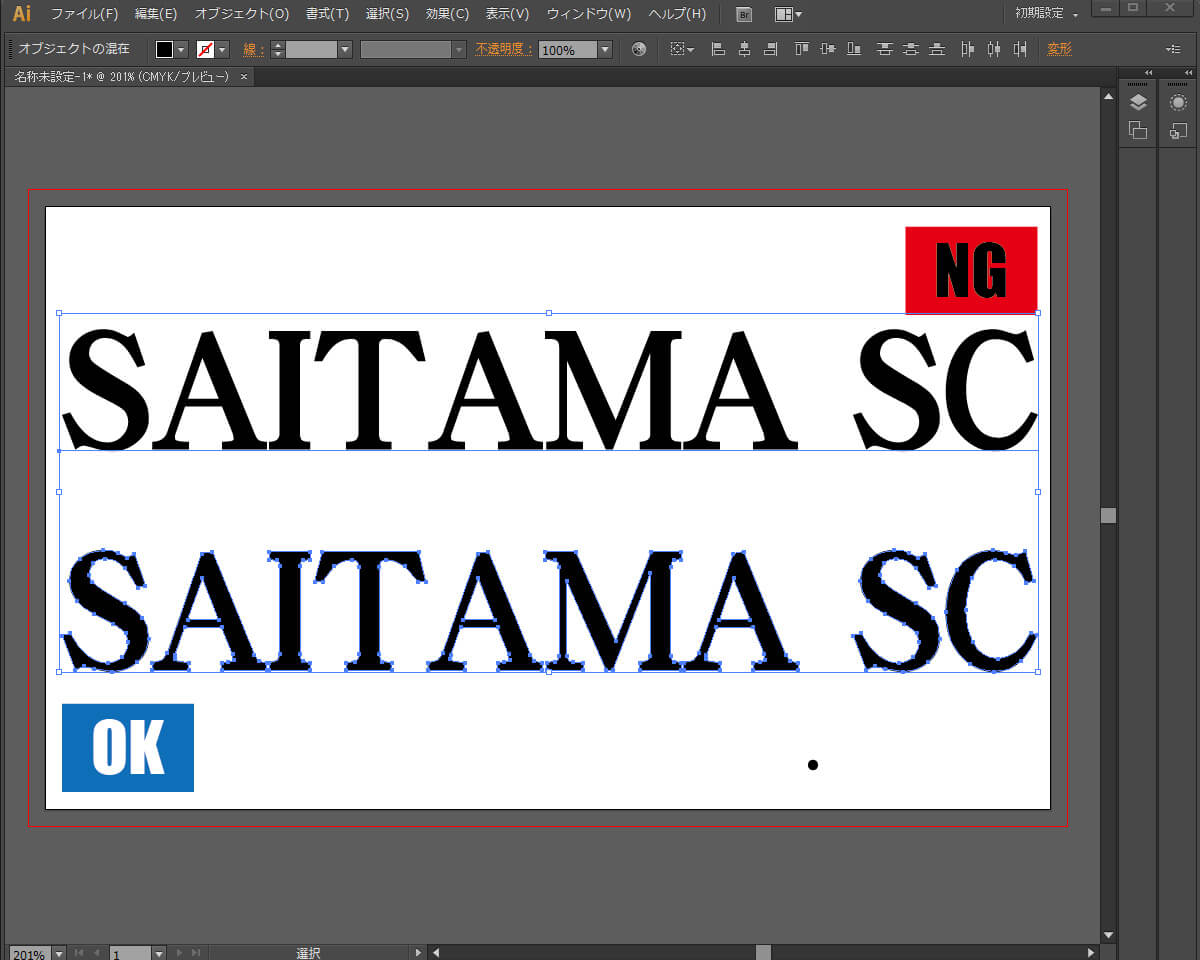Screen dimensions: 1200x960
Task: Open the fill color dropdown arrow
Action: 181,49
